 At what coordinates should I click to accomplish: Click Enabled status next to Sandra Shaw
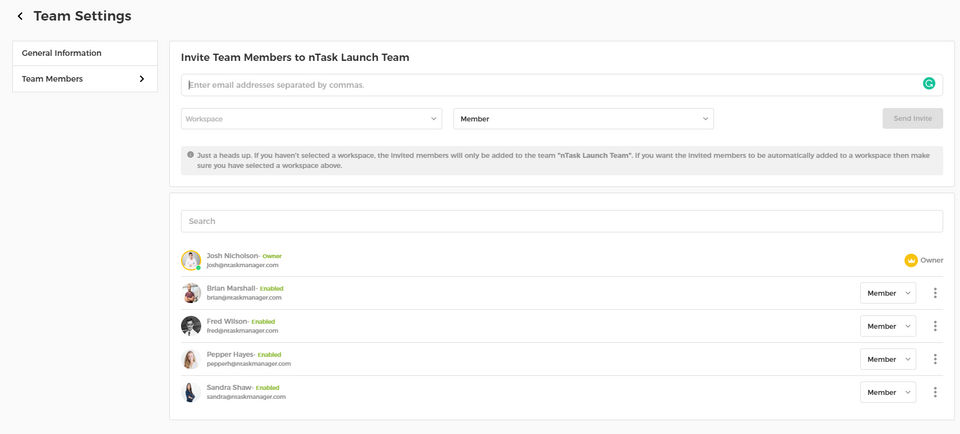tap(268, 387)
